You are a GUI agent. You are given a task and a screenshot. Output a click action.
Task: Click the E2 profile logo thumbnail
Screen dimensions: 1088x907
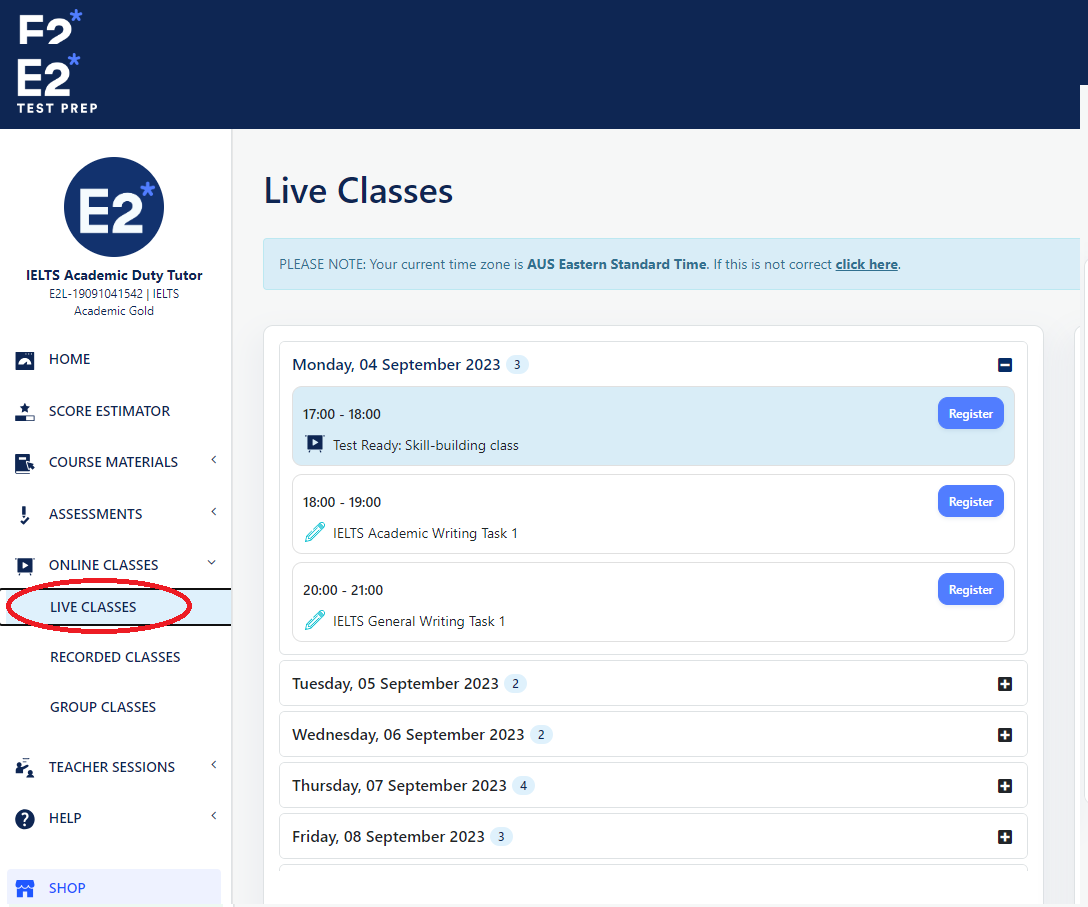click(113, 206)
